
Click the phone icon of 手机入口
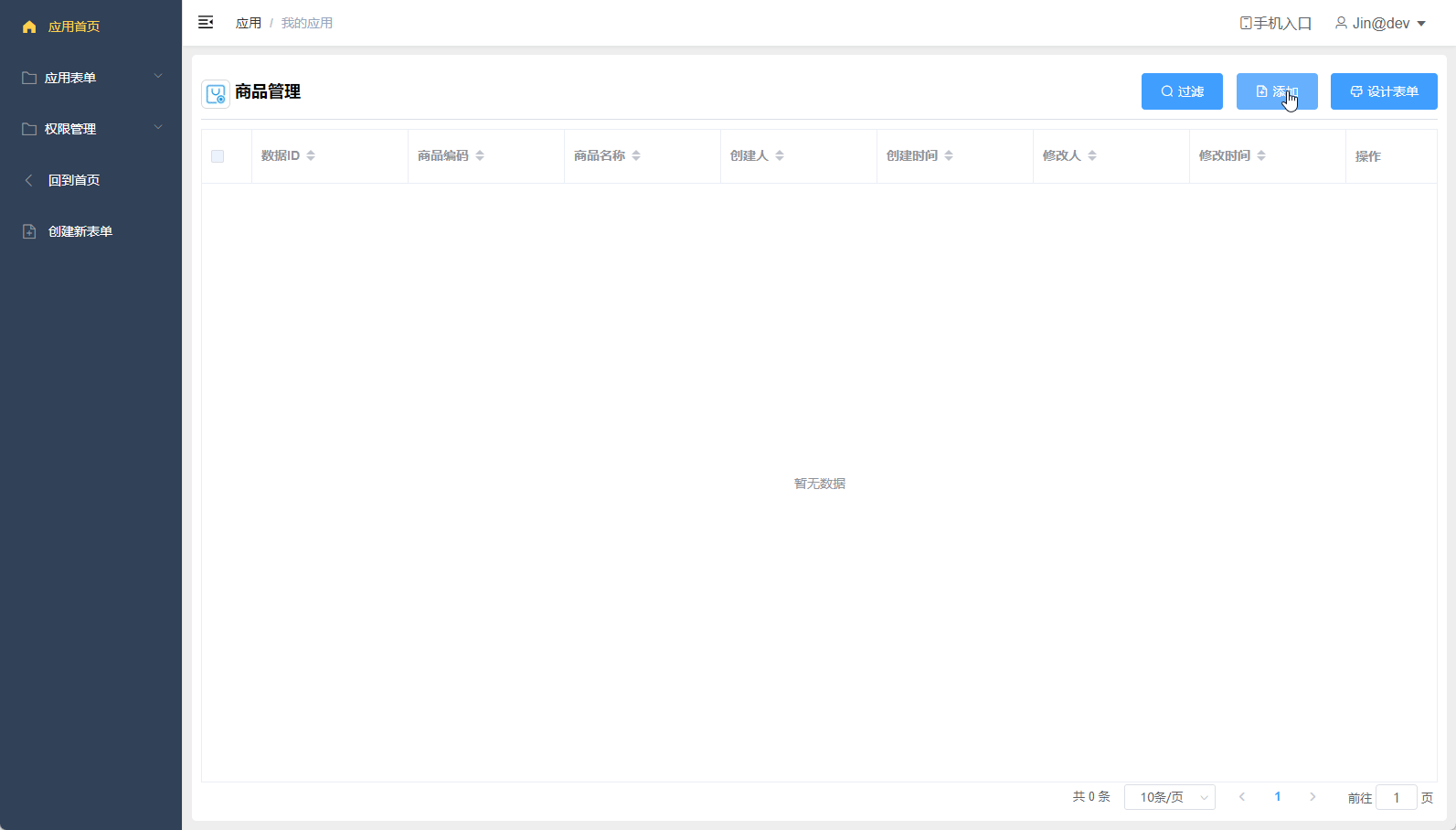pyautogui.click(x=1246, y=23)
